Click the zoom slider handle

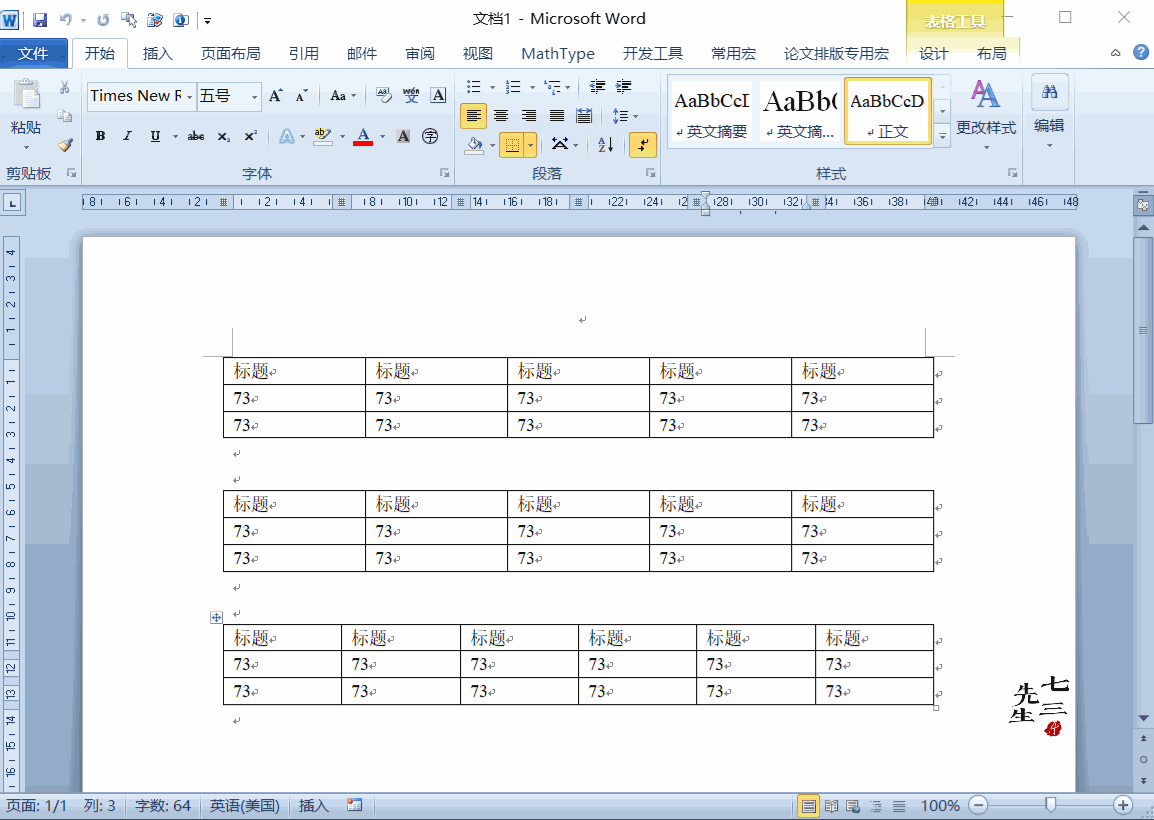1050,805
